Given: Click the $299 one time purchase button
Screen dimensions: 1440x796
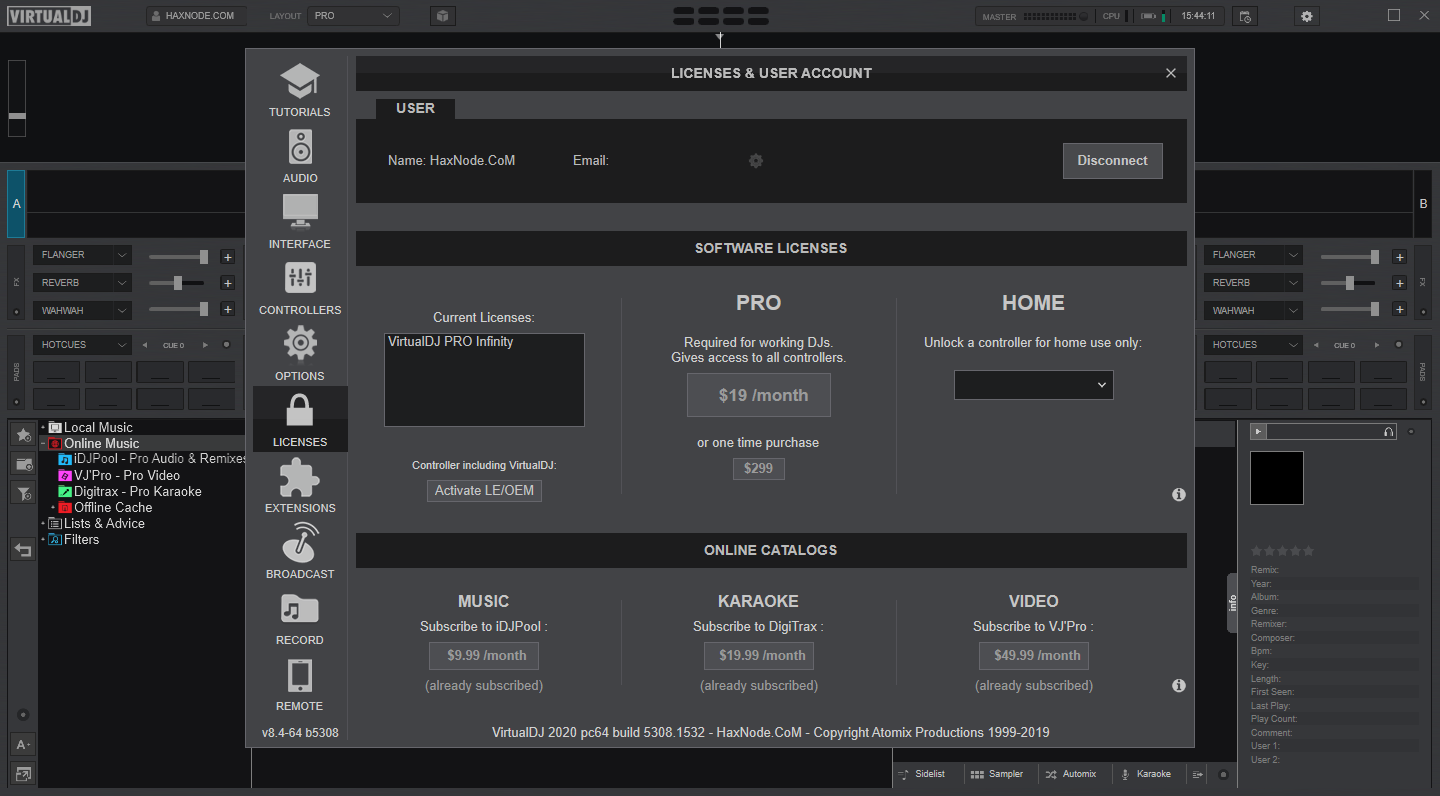Looking at the screenshot, I should 759,468.
